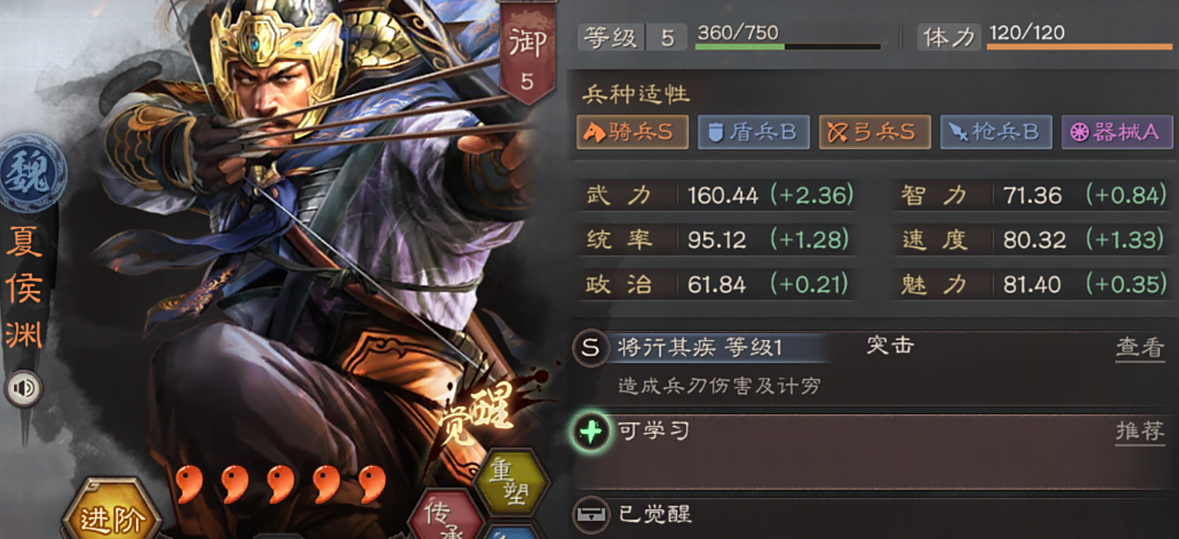This screenshot has height=539, width=1179.
Task: Open the 传承 inheritance hexagon
Action: click(x=444, y=517)
